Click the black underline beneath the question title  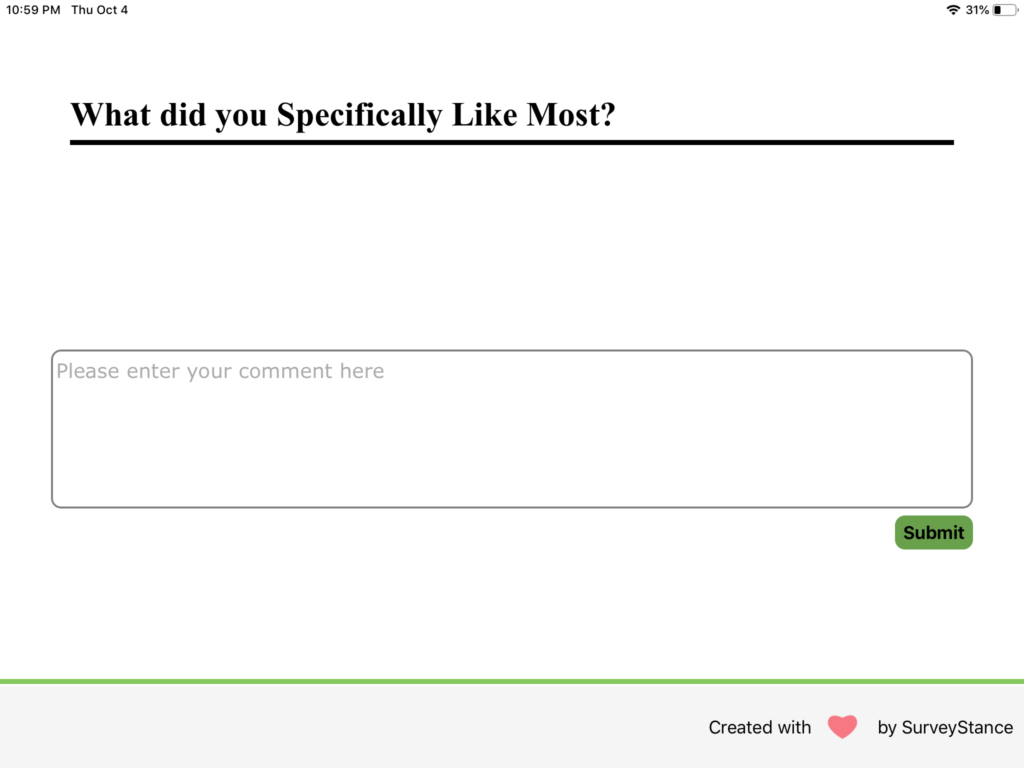[511, 142]
